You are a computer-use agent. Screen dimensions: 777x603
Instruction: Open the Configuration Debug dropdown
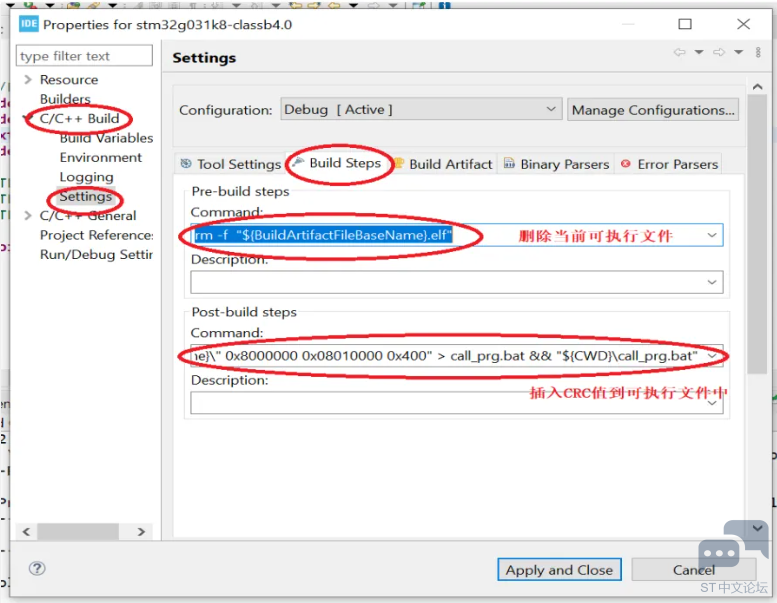click(x=421, y=110)
